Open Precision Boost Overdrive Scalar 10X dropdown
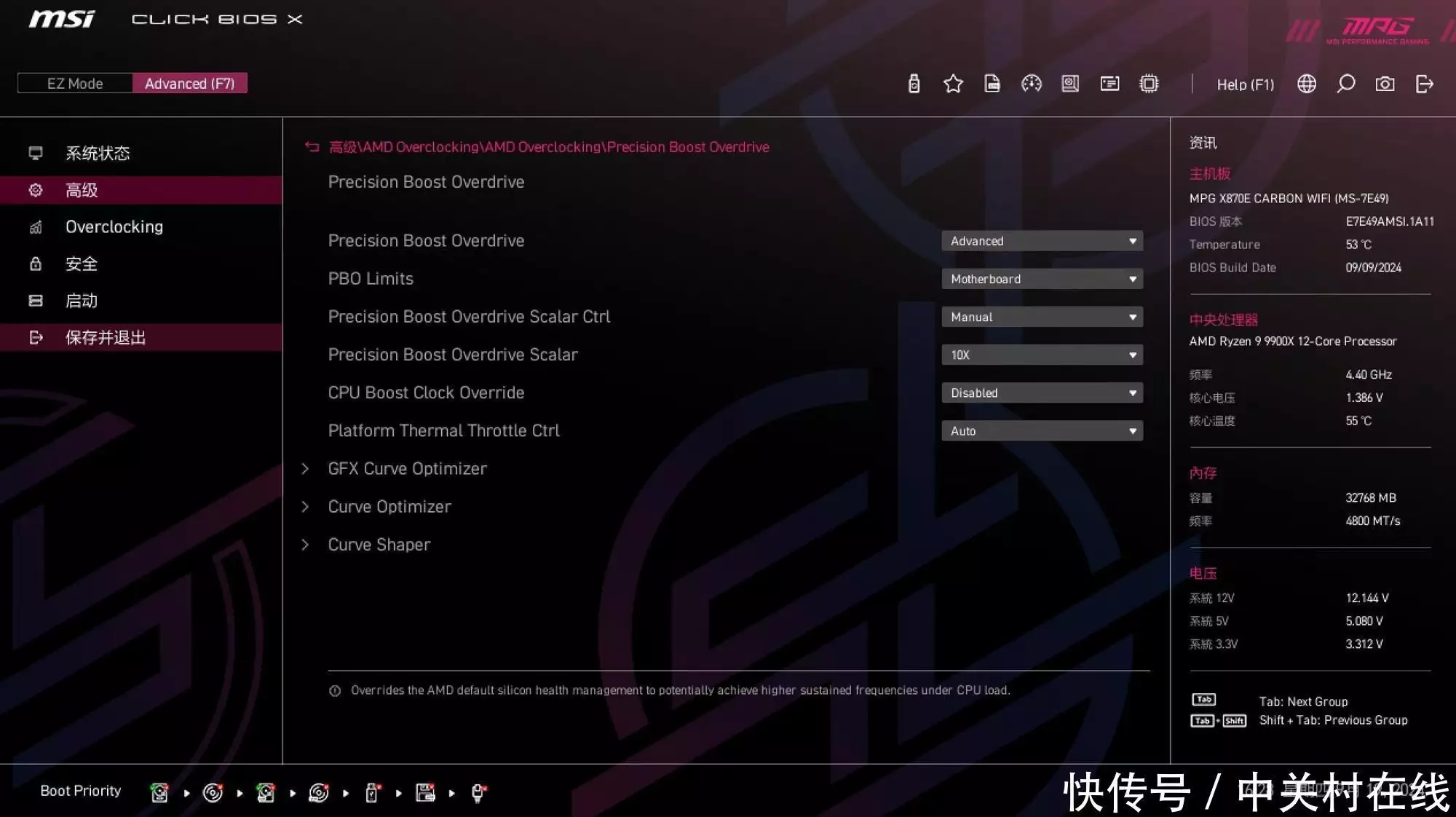Viewport: 1456px width, 817px height. click(x=1042, y=355)
